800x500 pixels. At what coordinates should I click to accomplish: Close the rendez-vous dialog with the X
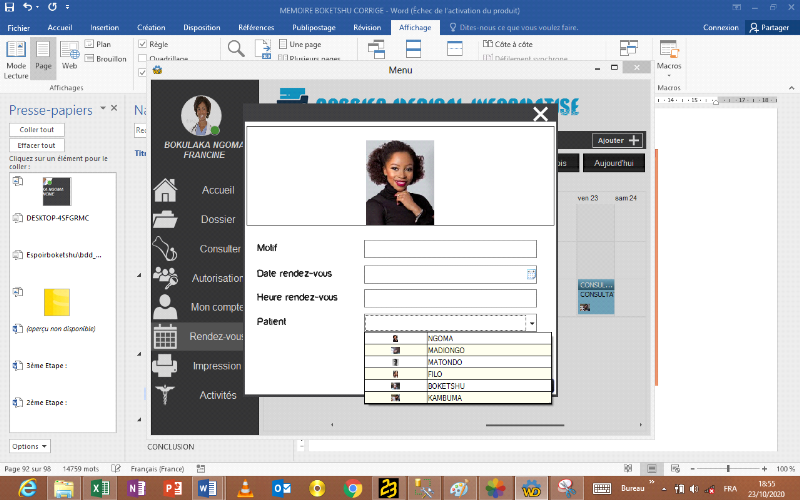(540, 114)
